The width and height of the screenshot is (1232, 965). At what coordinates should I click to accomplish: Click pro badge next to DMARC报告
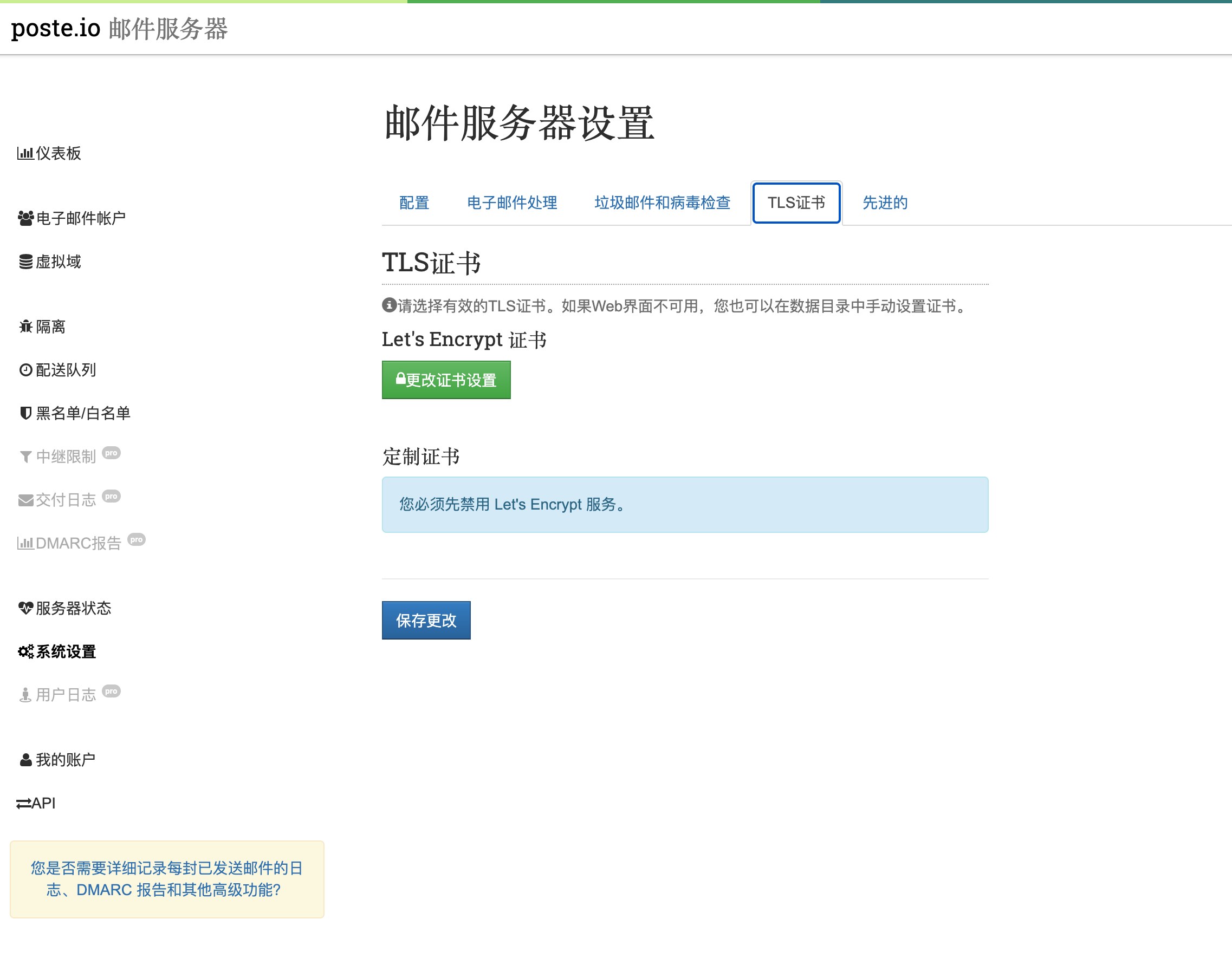point(136,540)
